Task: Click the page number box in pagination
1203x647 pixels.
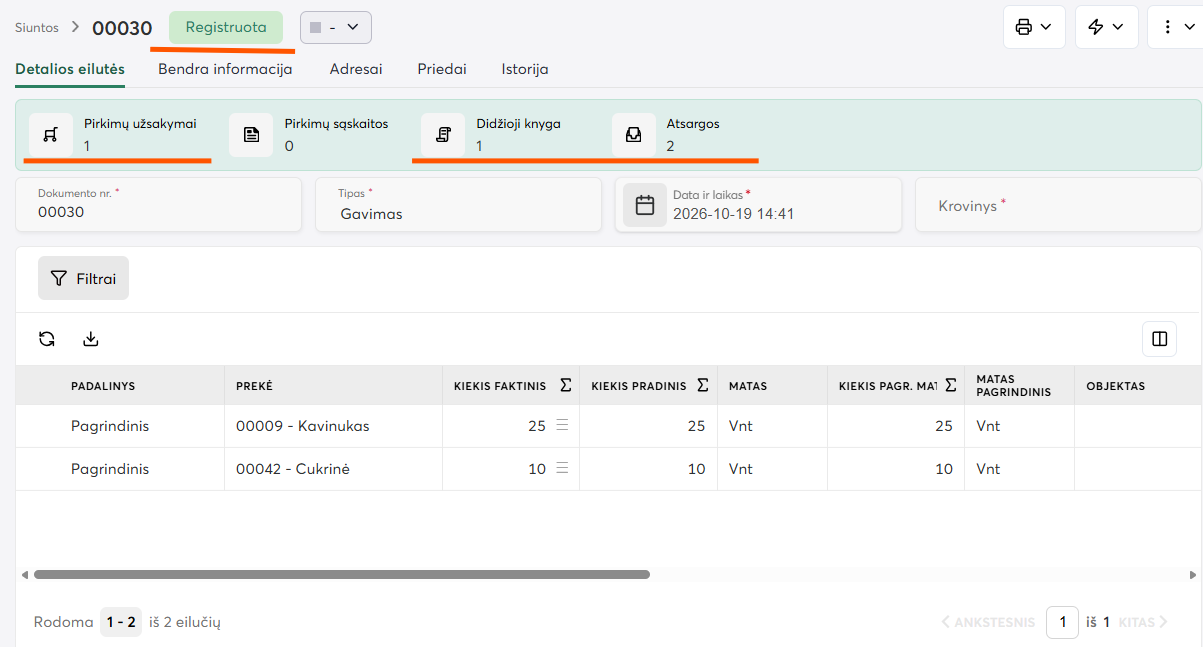Action: click(x=1062, y=622)
